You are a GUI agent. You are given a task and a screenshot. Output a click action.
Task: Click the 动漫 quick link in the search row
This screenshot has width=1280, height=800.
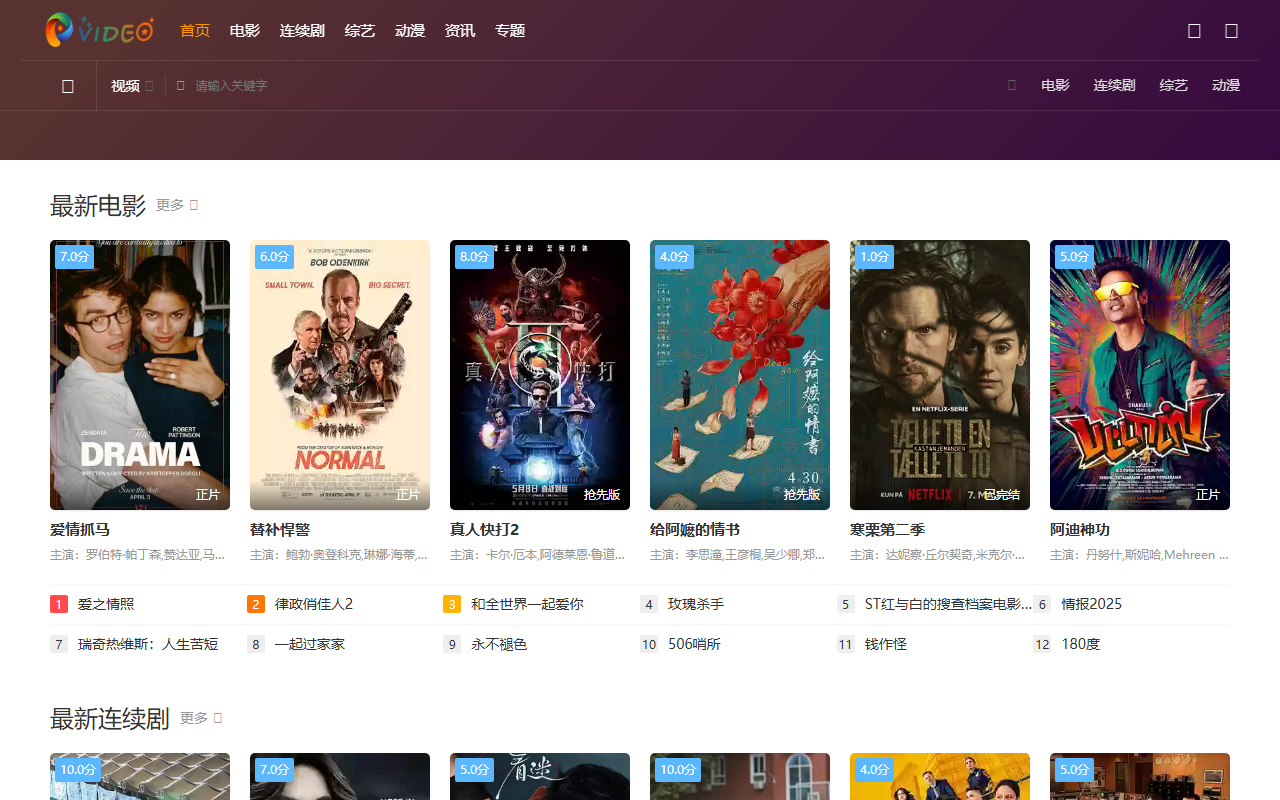pos(1226,86)
